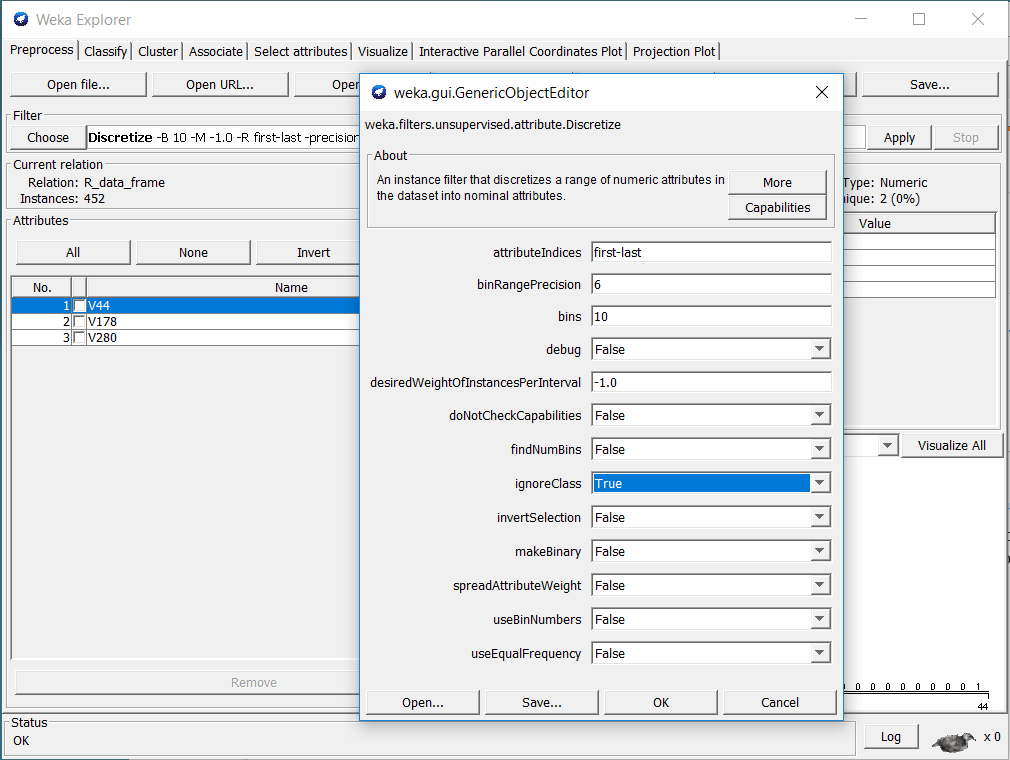Cancel the GenericObjectEditor dialog

(x=780, y=703)
